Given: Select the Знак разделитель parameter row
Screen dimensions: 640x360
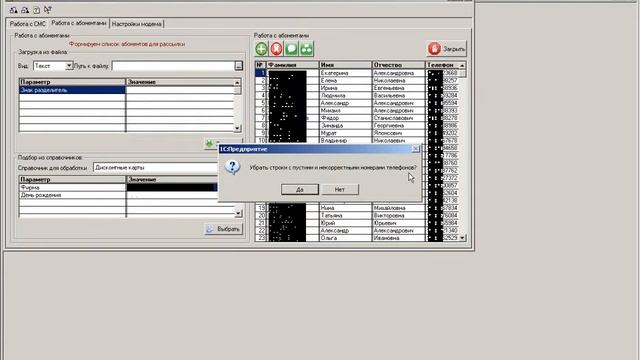Looking at the screenshot, I should tap(72, 90).
